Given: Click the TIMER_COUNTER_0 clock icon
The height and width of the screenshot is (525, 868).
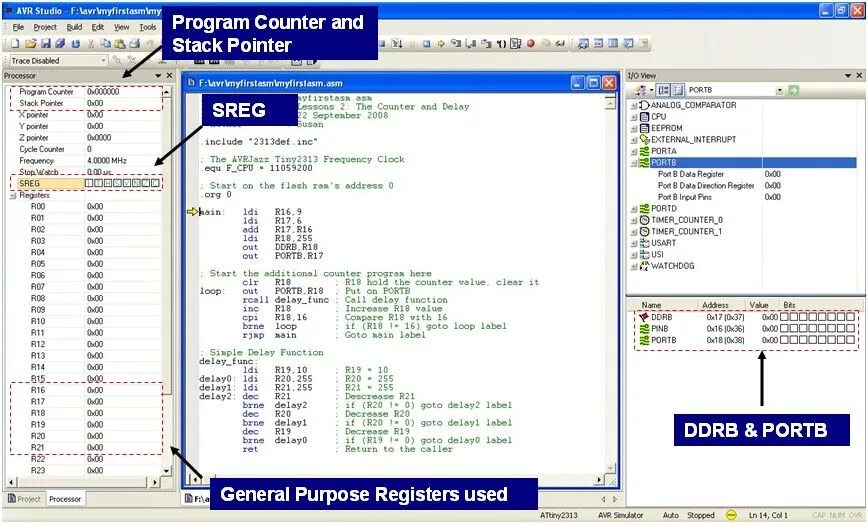Looking at the screenshot, I should coord(644,220).
